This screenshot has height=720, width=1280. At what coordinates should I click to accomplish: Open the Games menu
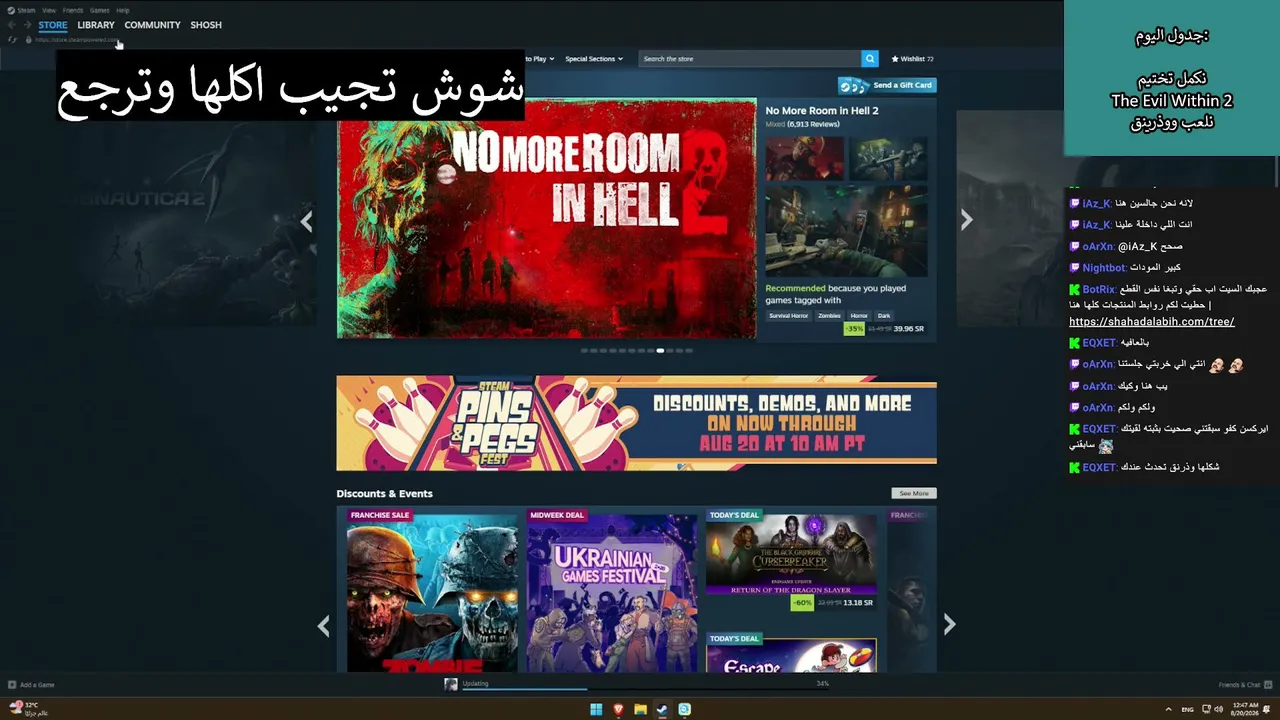[x=100, y=10]
